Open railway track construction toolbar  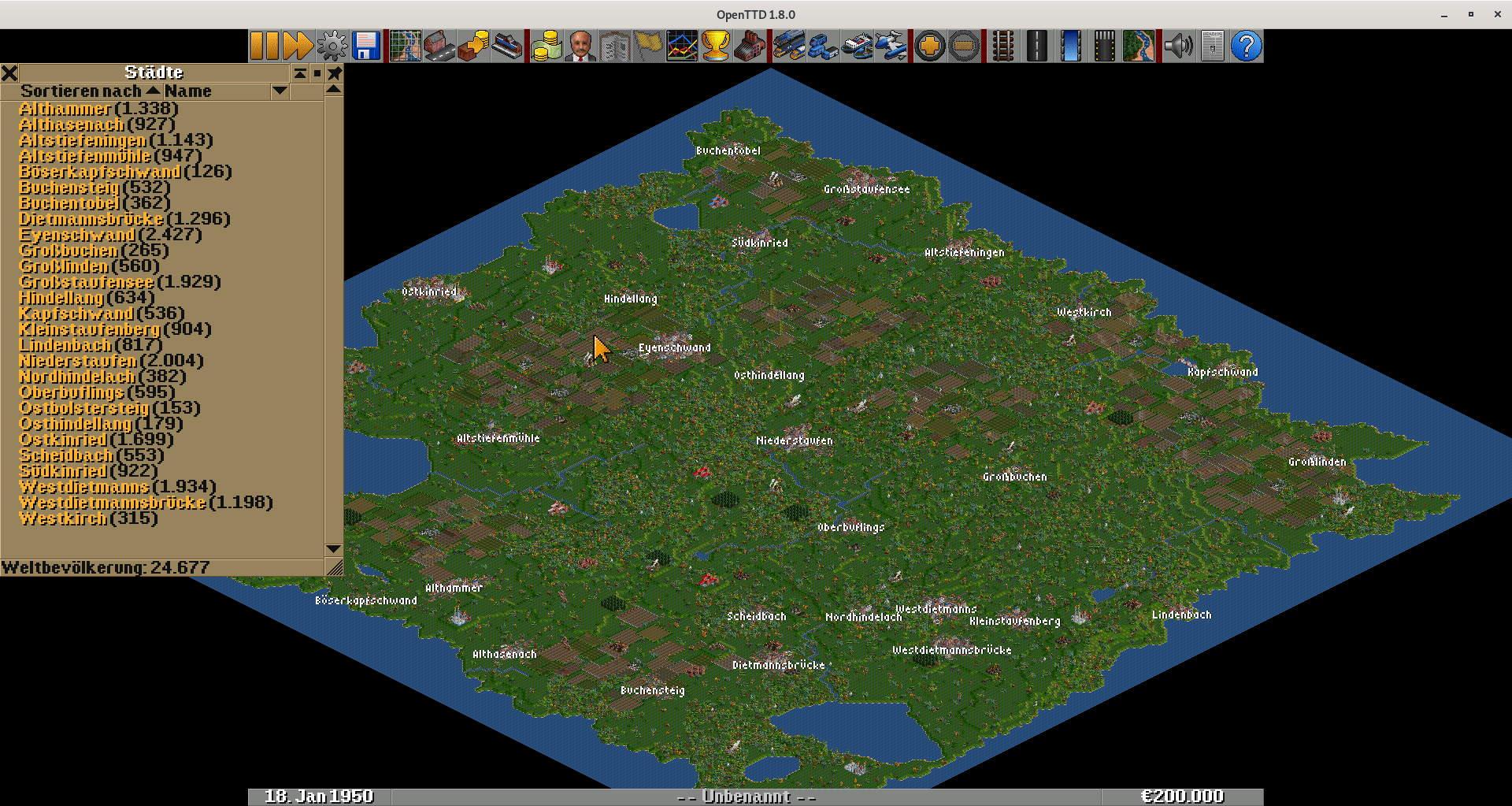(1003, 46)
